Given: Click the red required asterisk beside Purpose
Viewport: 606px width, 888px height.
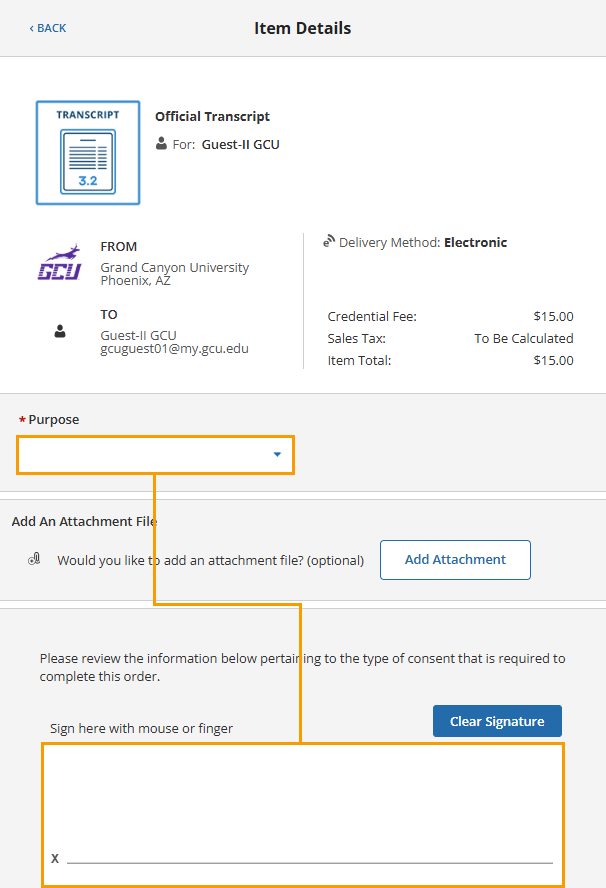Looking at the screenshot, I should tap(22, 420).
